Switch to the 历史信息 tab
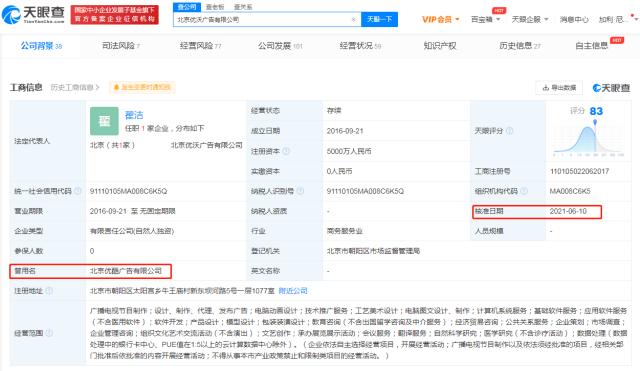 [x=520, y=46]
